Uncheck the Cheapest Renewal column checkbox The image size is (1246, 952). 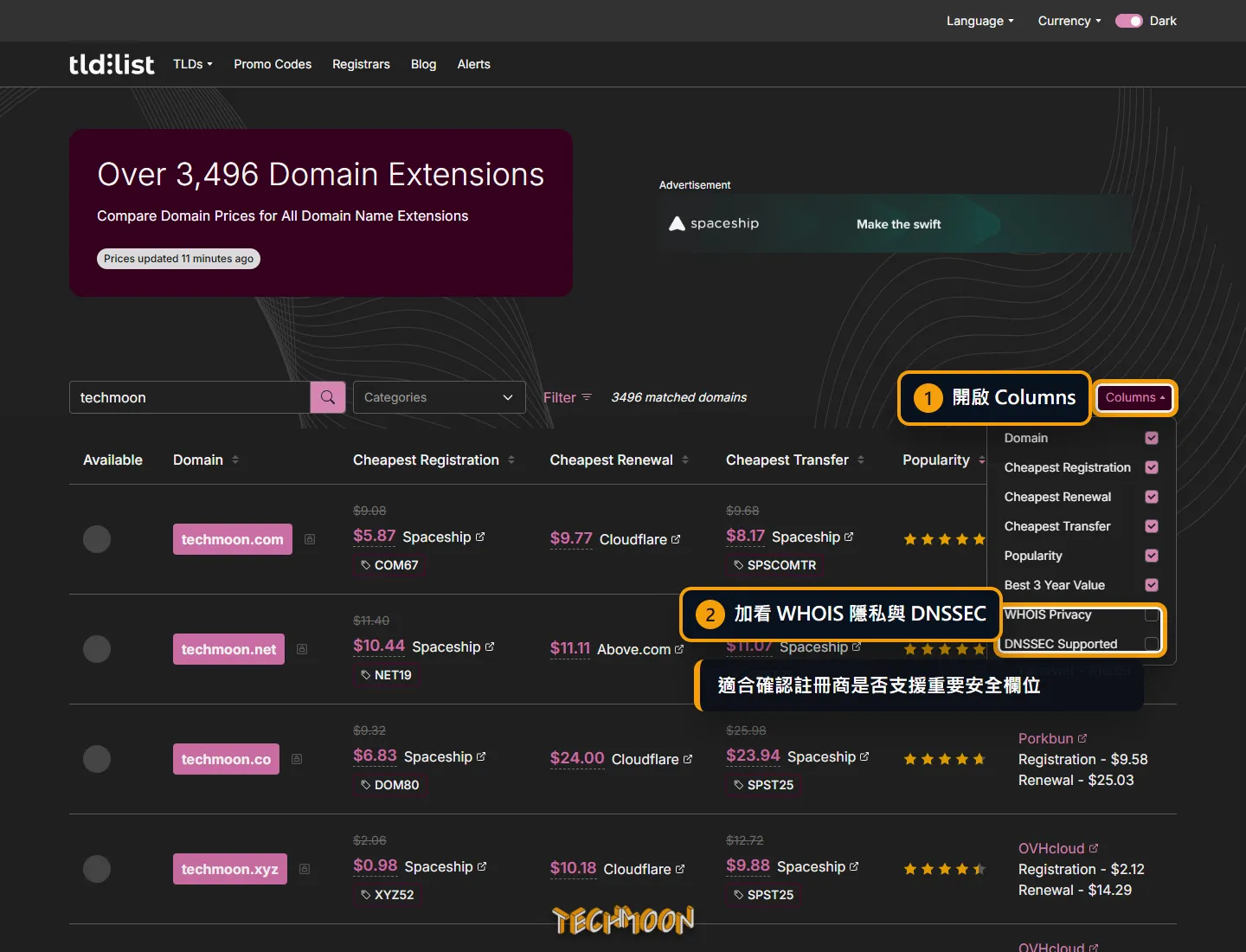[x=1152, y=497]
